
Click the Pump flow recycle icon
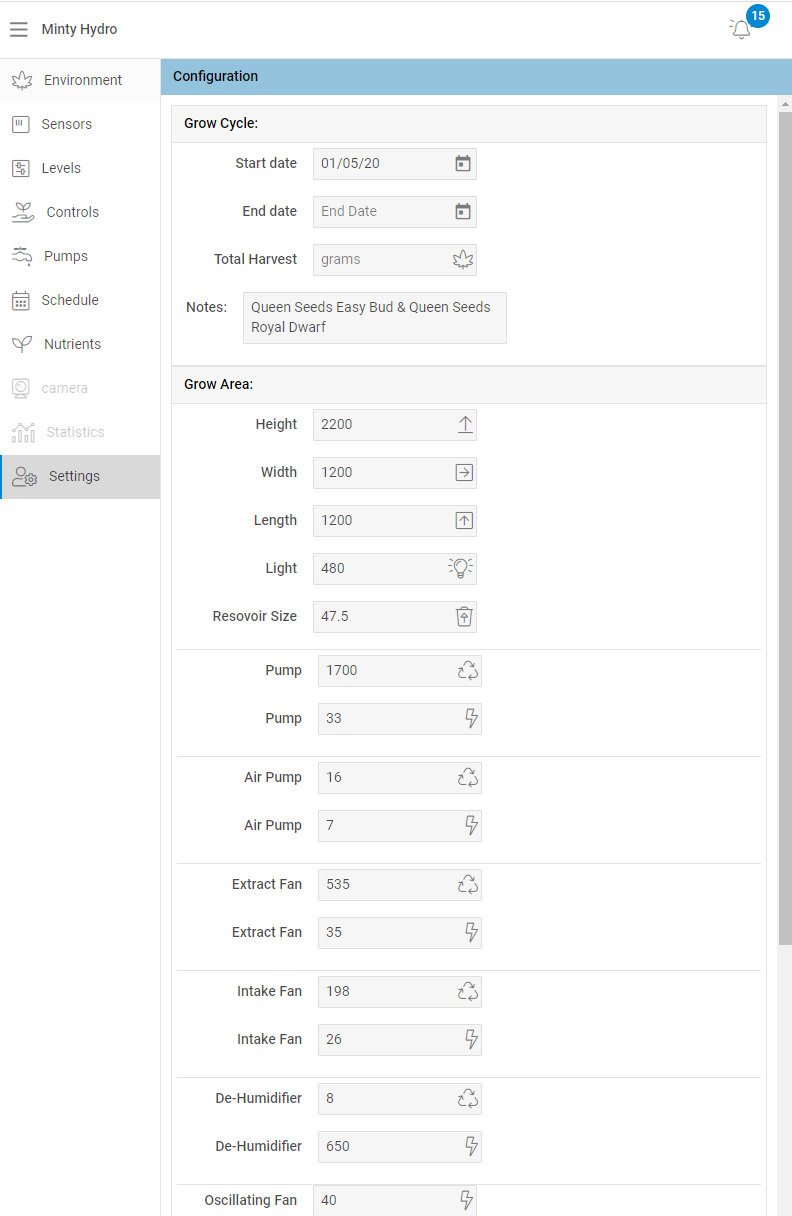coord(468,671)
